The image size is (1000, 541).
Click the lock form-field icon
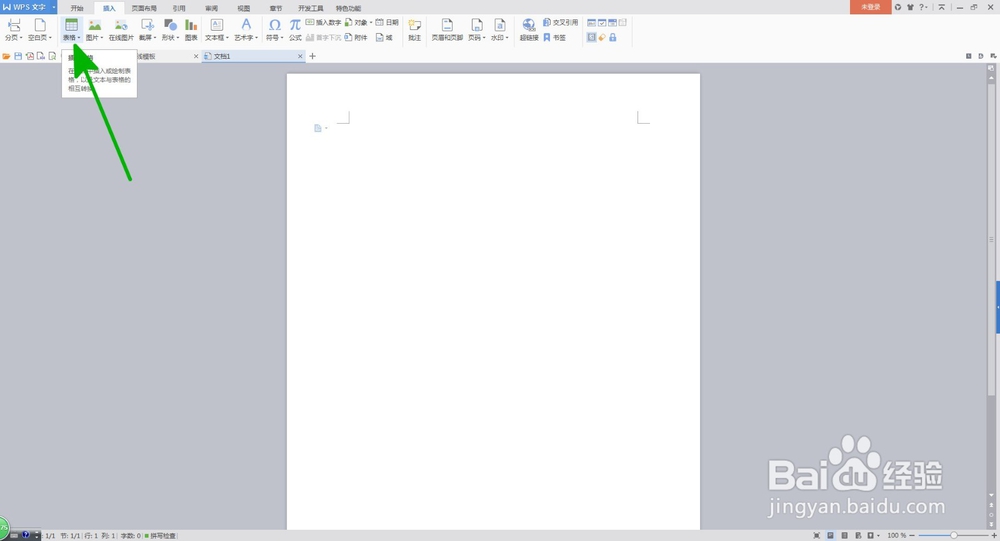[613, 38]
